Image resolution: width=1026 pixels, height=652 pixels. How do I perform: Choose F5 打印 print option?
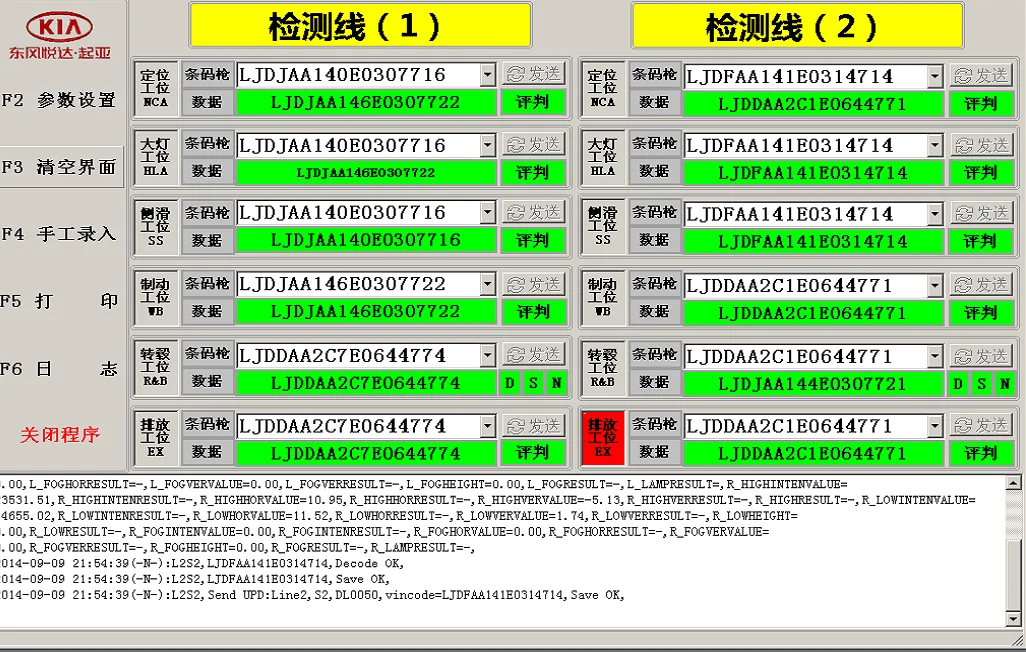(x=60, y=301)
